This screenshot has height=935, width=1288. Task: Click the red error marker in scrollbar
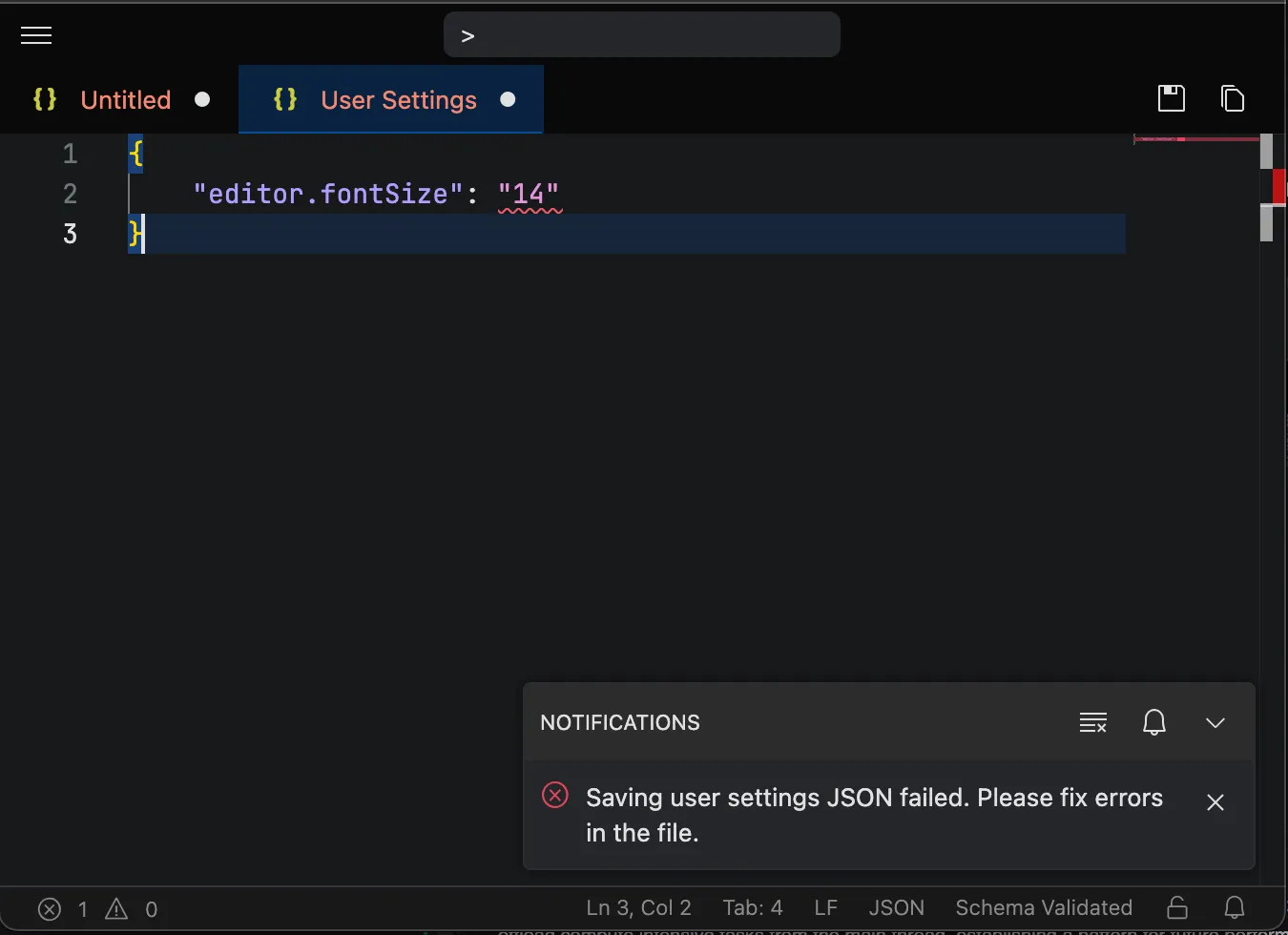click(1278, 186)
